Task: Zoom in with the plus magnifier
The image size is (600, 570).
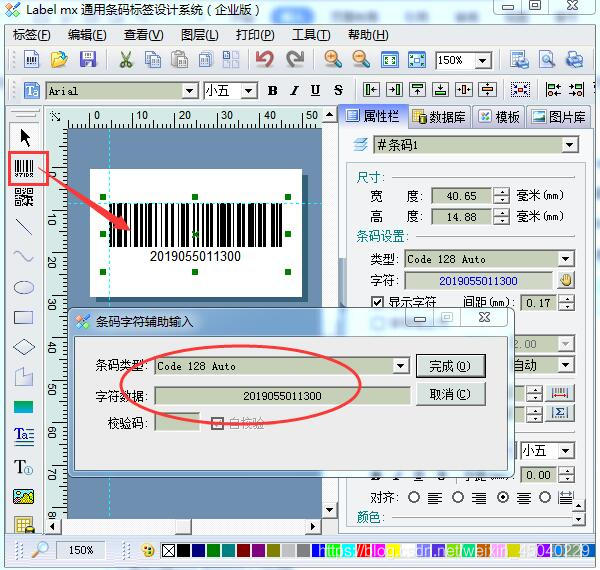Action: coord(333,60)
